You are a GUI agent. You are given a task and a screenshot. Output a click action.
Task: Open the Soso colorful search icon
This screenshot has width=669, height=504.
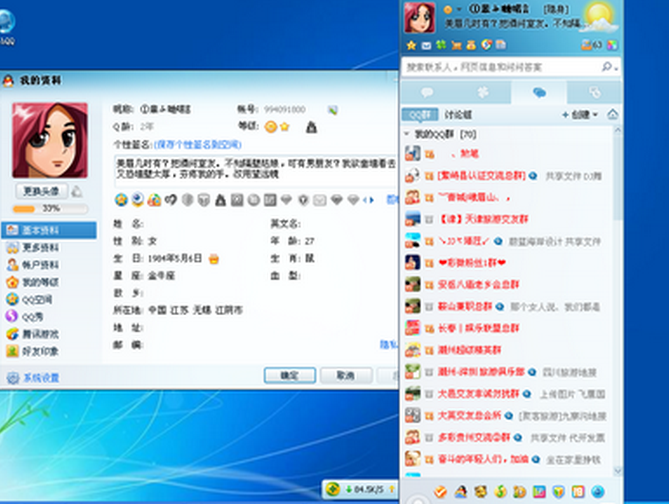pos(486,44)
